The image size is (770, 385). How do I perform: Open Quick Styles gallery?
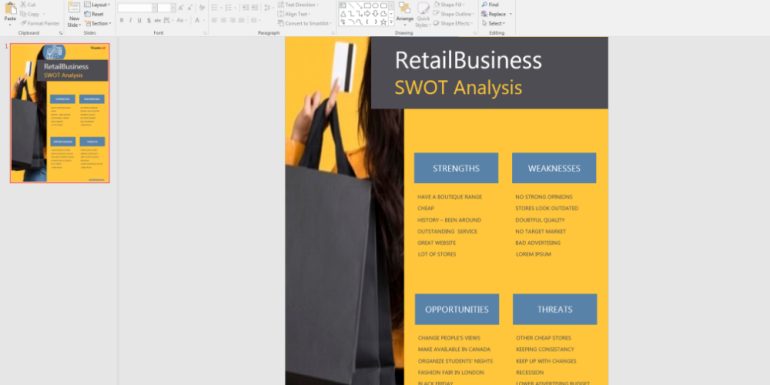423,15
